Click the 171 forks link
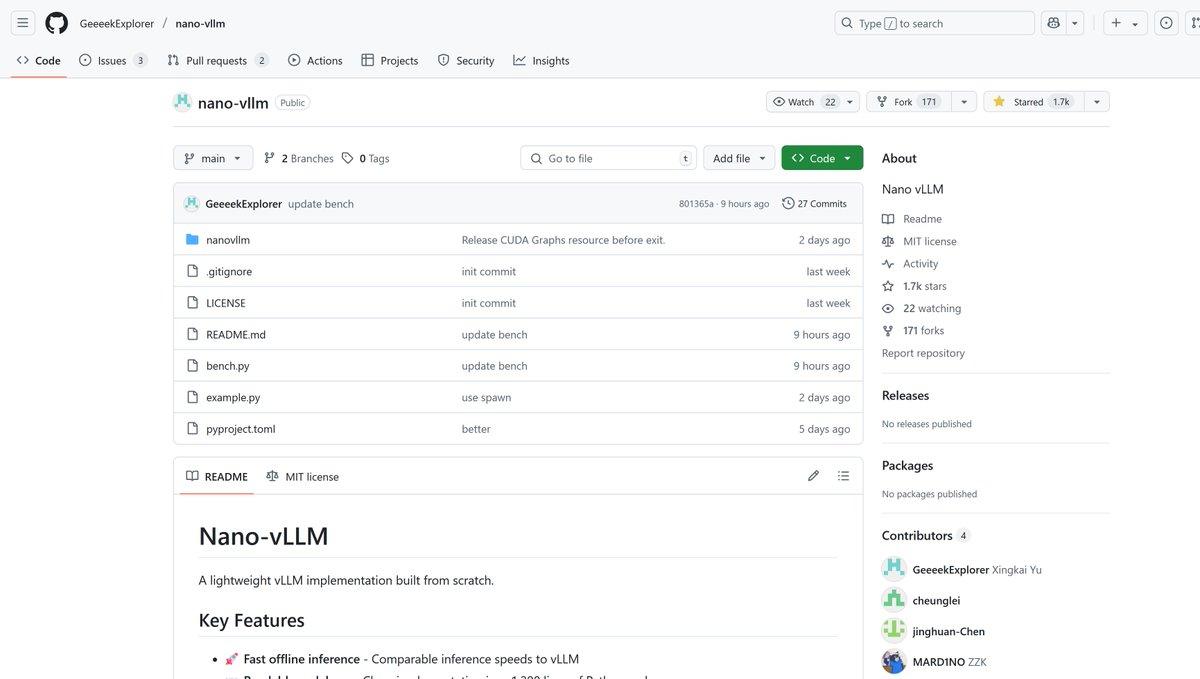The image size is (1200, 679). pyautogui.click(x=913, y=330)
